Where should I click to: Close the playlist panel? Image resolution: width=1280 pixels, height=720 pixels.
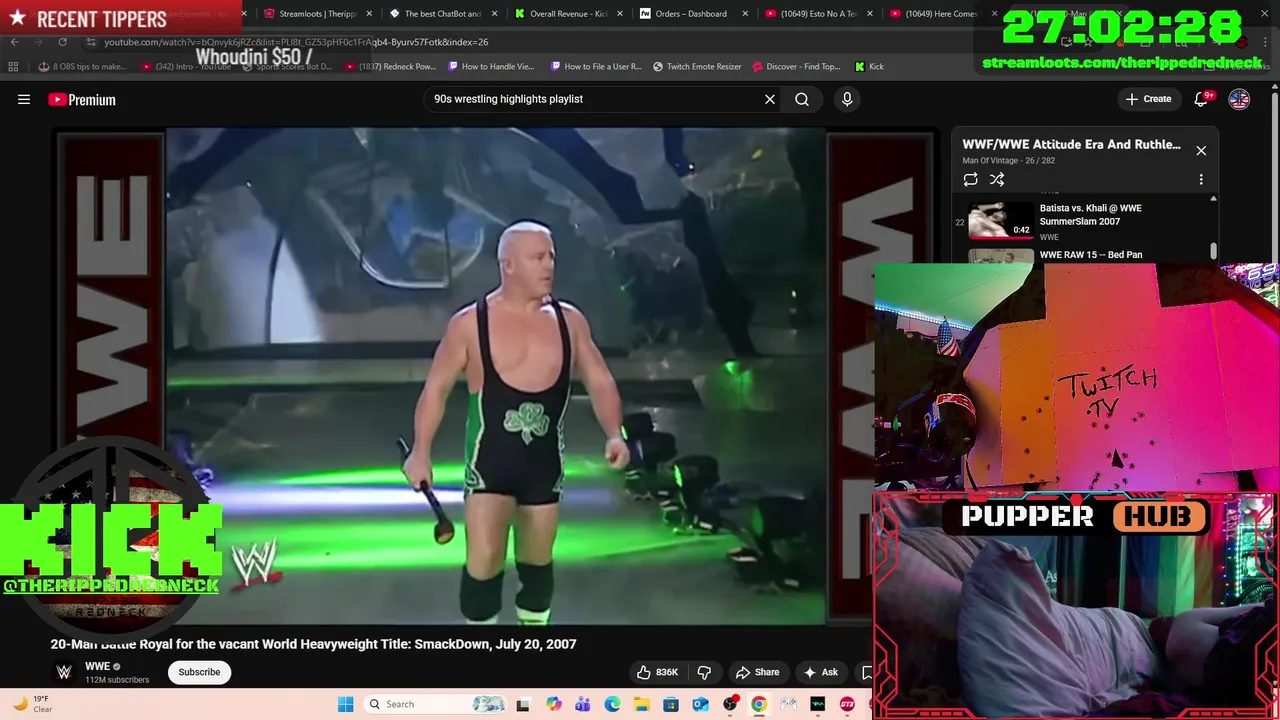(1201, 150)
